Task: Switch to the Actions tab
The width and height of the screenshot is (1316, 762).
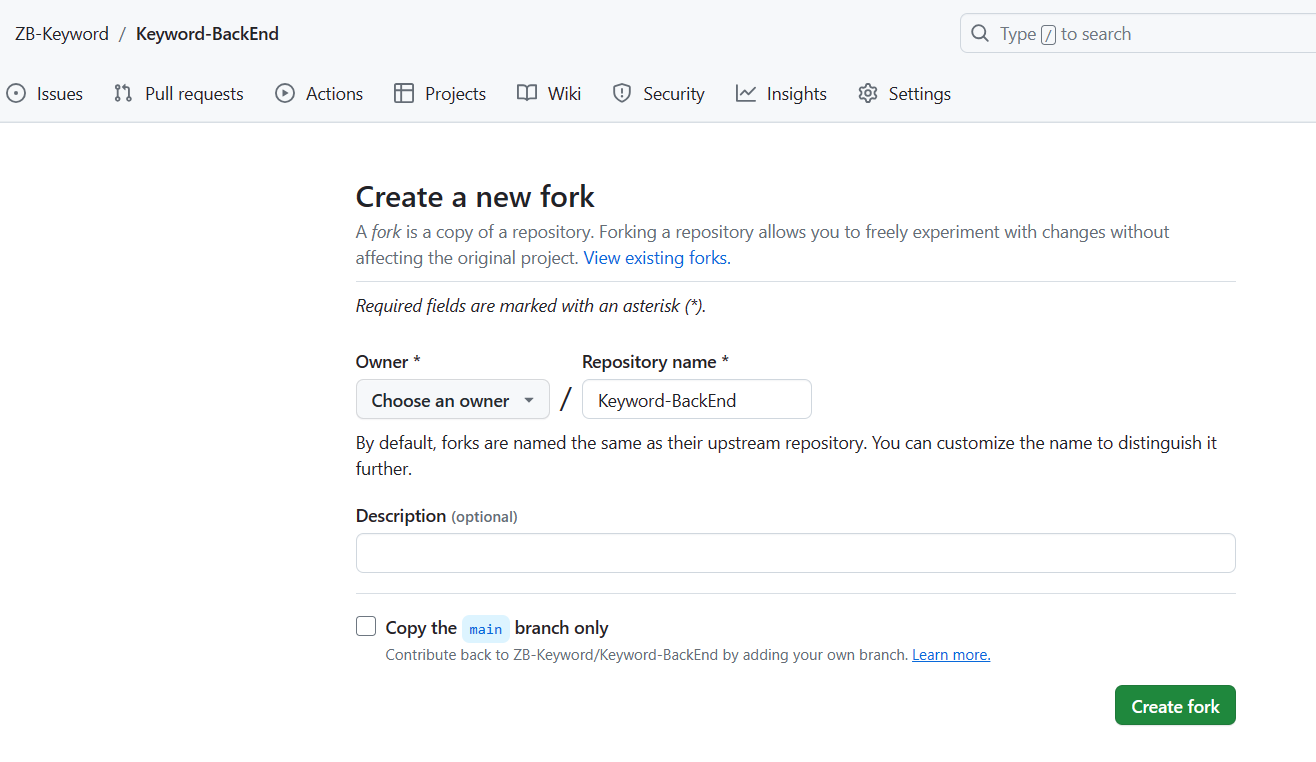Action: tap(320, 93)
